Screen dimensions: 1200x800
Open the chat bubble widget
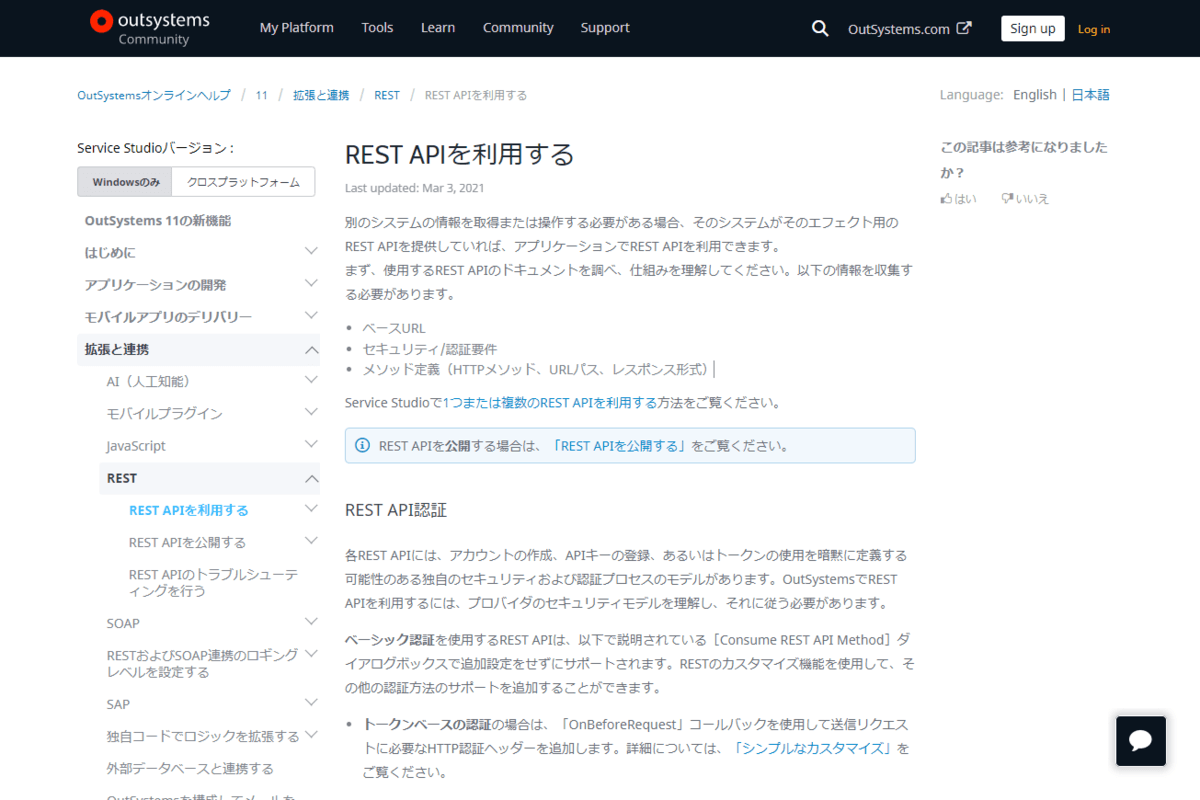click(x=1141, y=741)
